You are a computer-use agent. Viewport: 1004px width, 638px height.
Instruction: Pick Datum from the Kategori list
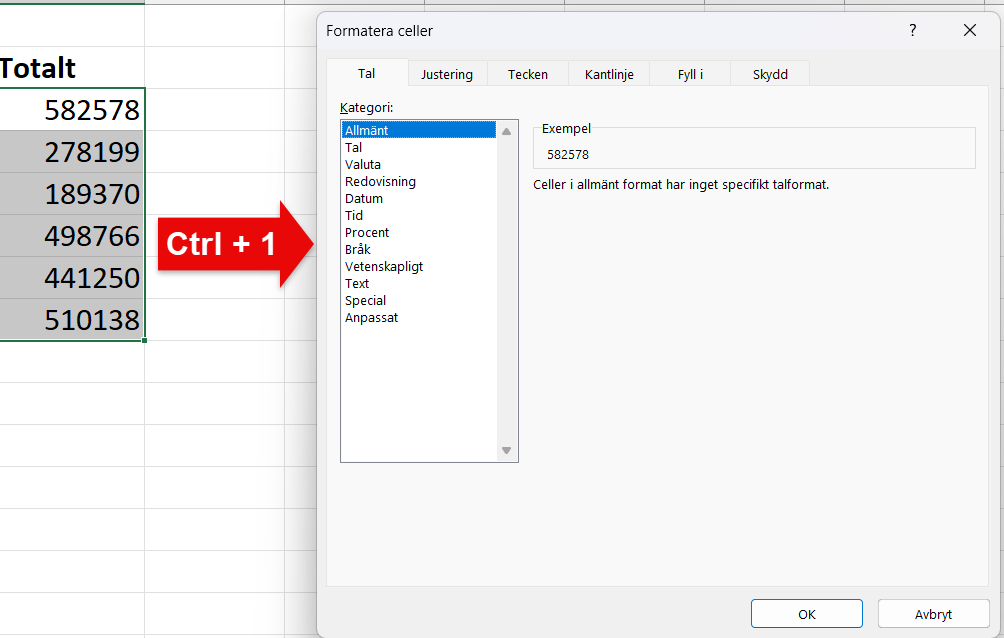point(364,199)
